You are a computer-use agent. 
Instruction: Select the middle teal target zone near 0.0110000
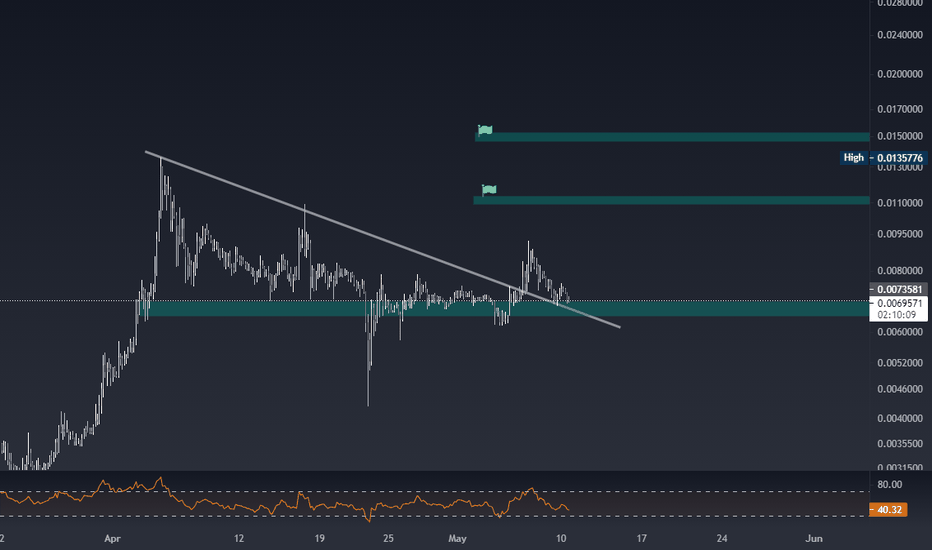671,200
